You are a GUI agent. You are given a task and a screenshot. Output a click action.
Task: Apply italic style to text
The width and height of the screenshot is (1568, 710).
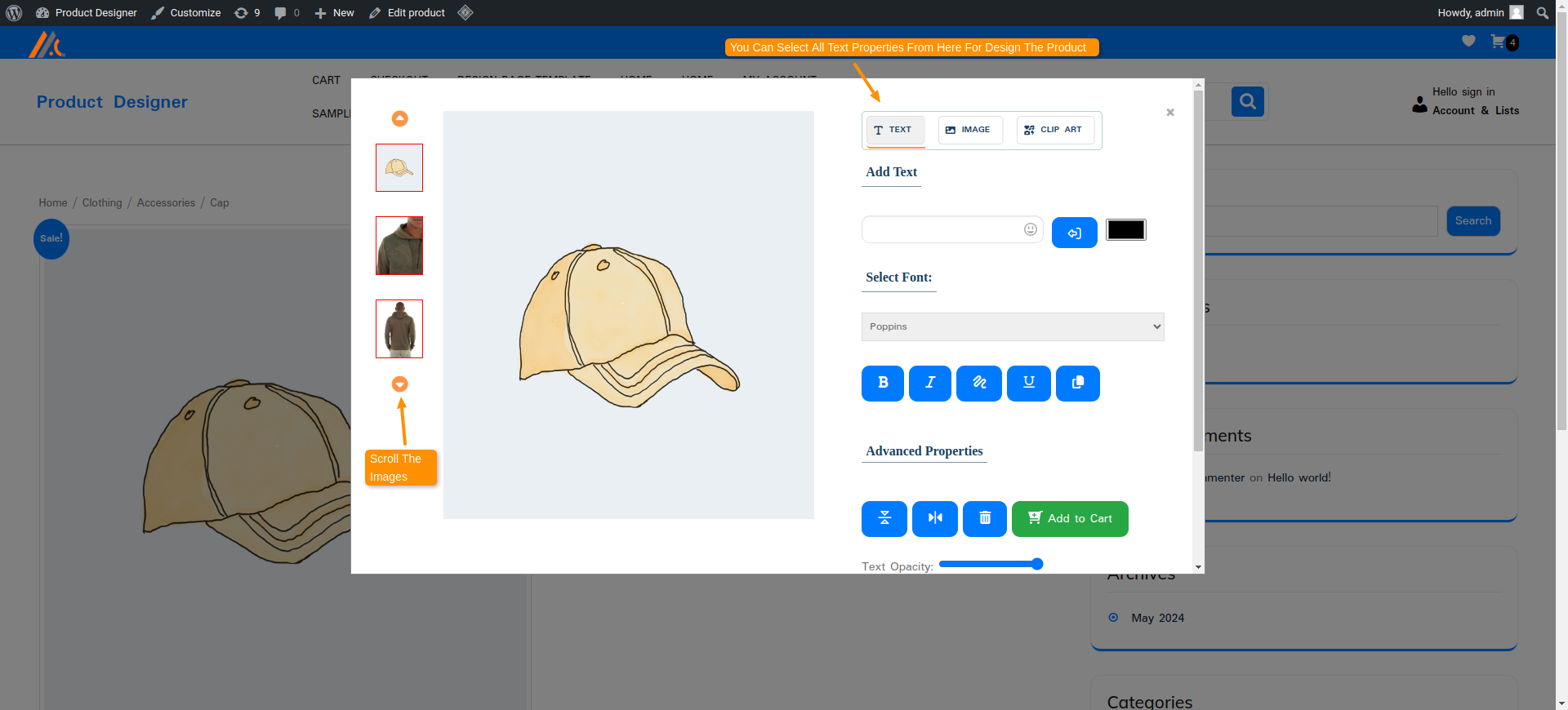929,383
